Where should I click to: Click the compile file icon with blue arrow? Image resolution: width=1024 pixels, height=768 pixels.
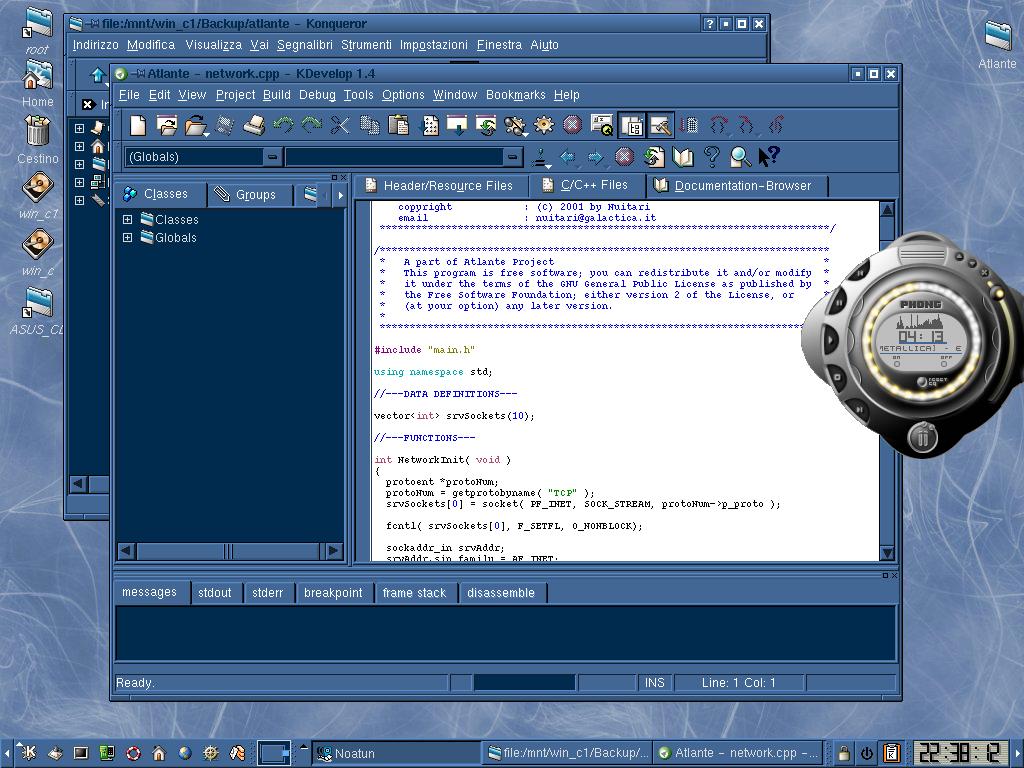click(428, 125)
